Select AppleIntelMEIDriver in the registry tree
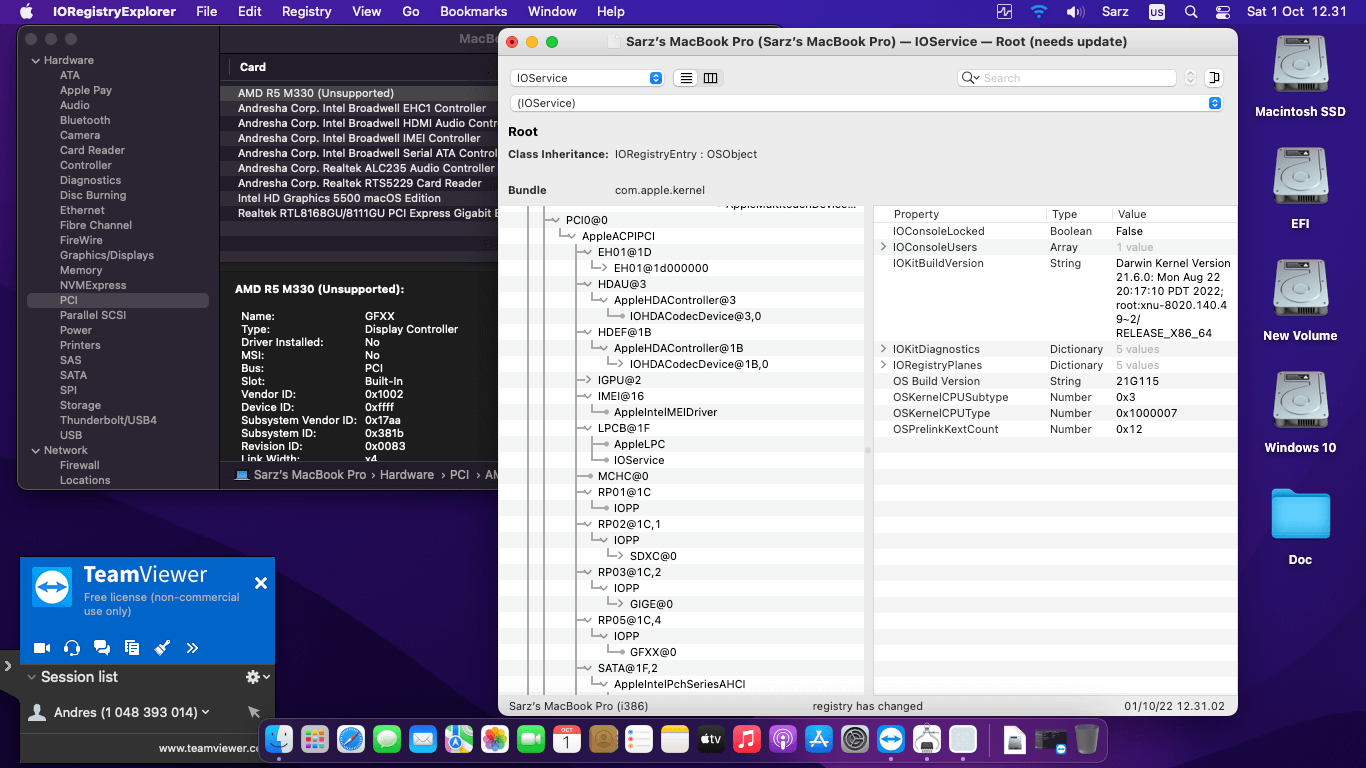 (x=665, y=412)
